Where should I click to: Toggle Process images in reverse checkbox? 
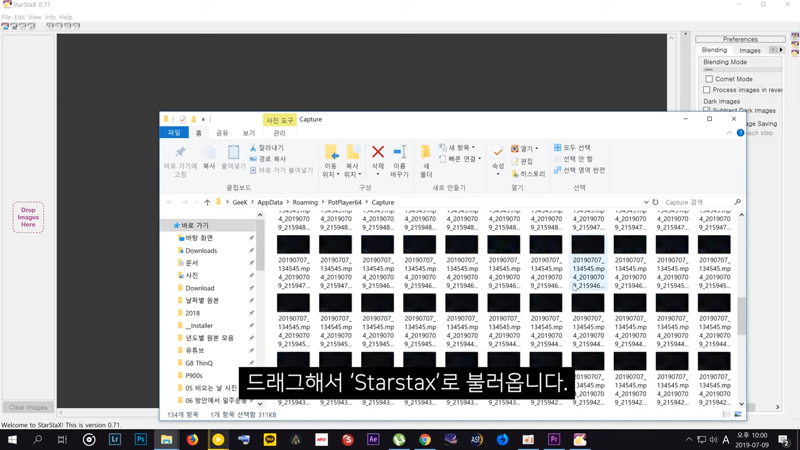(707, 90)
